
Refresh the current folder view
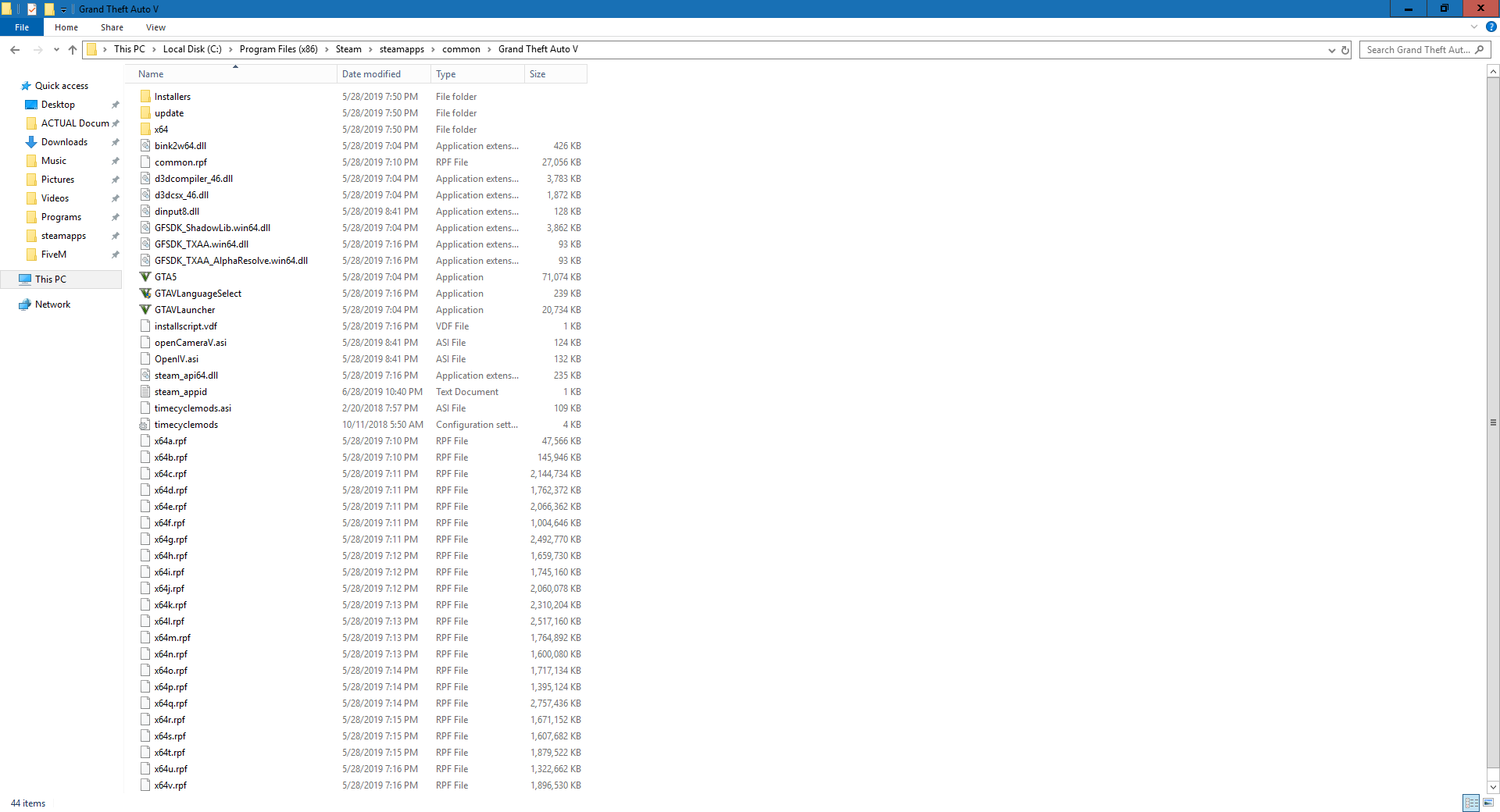coord(1345,50)
